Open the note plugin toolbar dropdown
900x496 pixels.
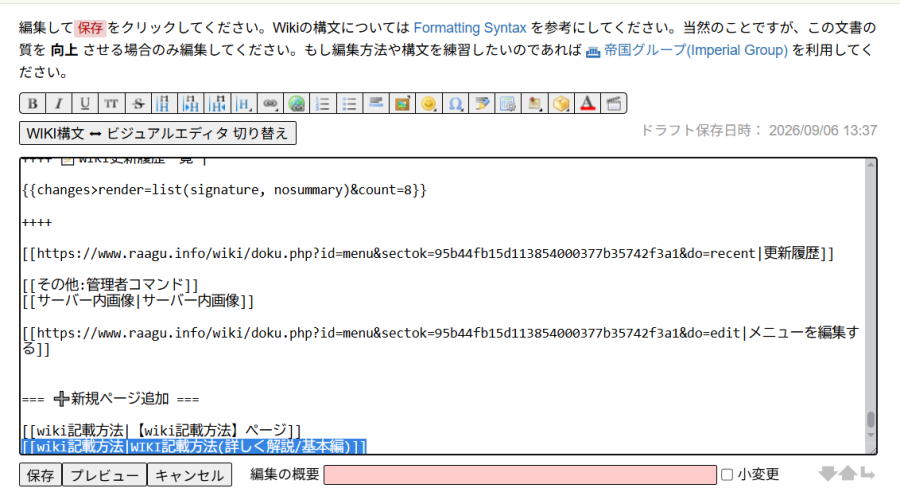pyautogui.click(x=534, y=104)
